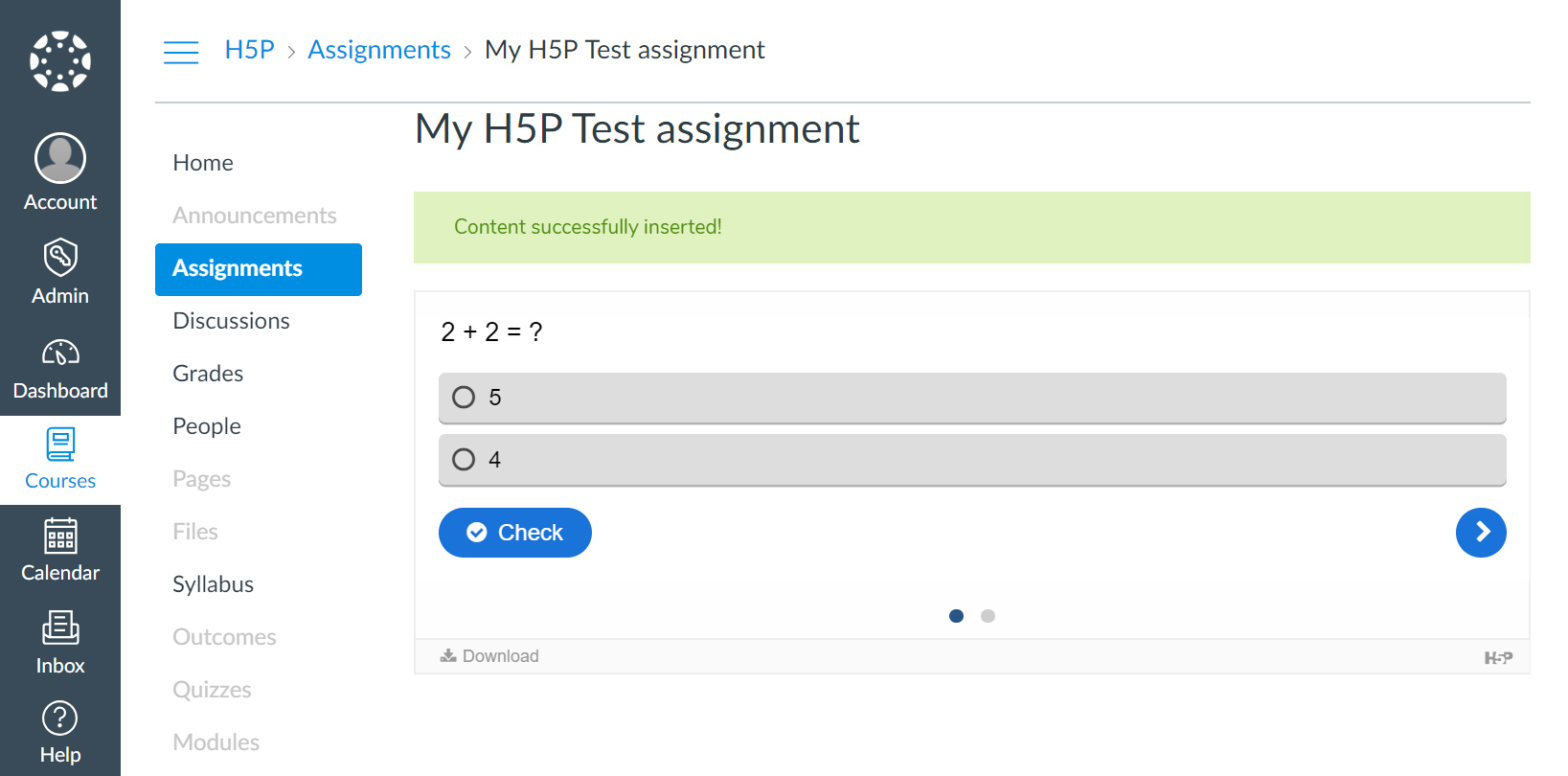The width and height of the screenshot is (1568, 776).
Task: Open the Calendar icon in sidebar
Action: (60, 536)
